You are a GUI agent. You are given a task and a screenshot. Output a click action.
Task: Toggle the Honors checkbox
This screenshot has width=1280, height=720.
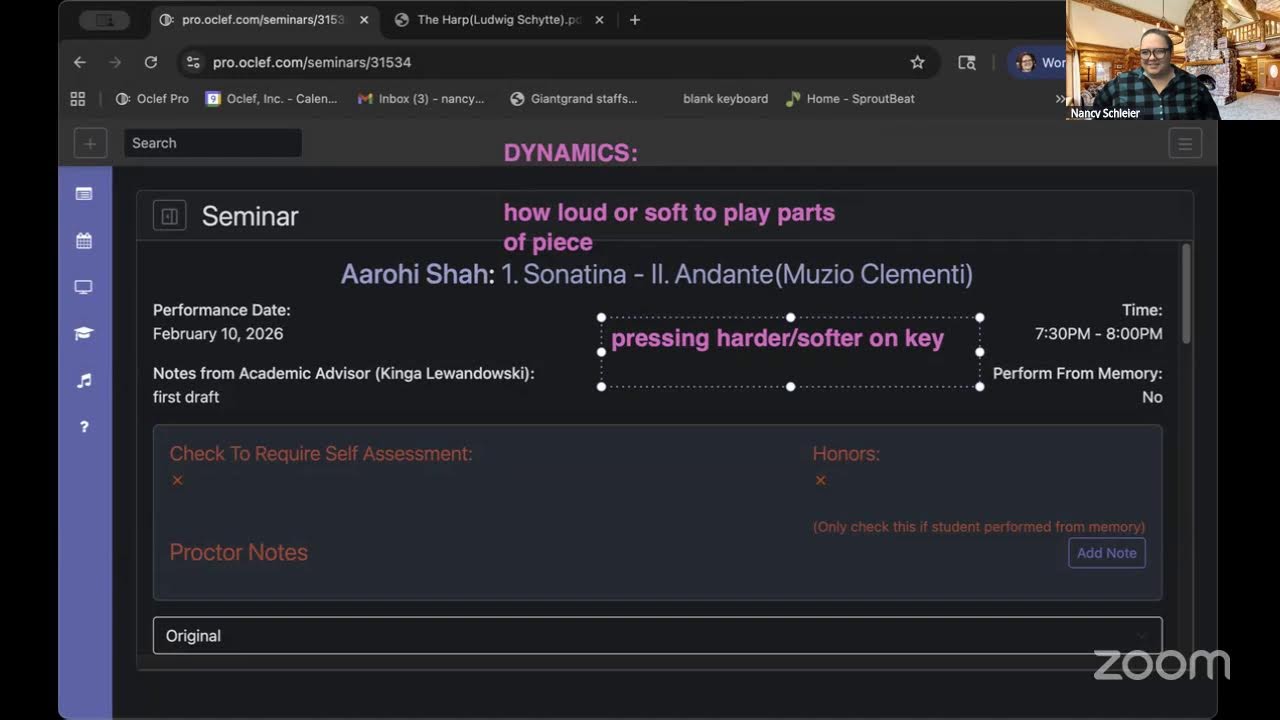coord(820,480)
